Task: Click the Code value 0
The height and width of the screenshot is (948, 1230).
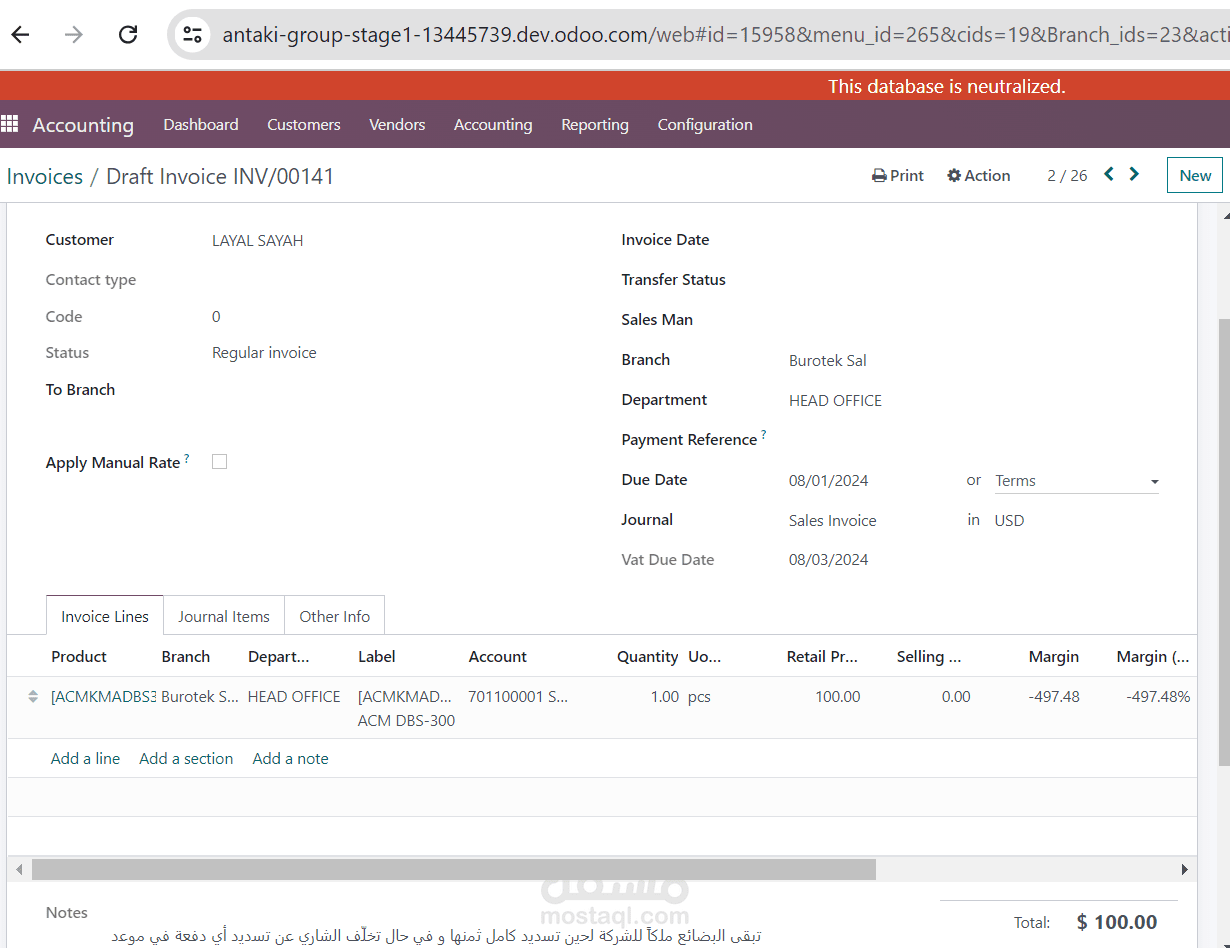Action: click(216, 316)
